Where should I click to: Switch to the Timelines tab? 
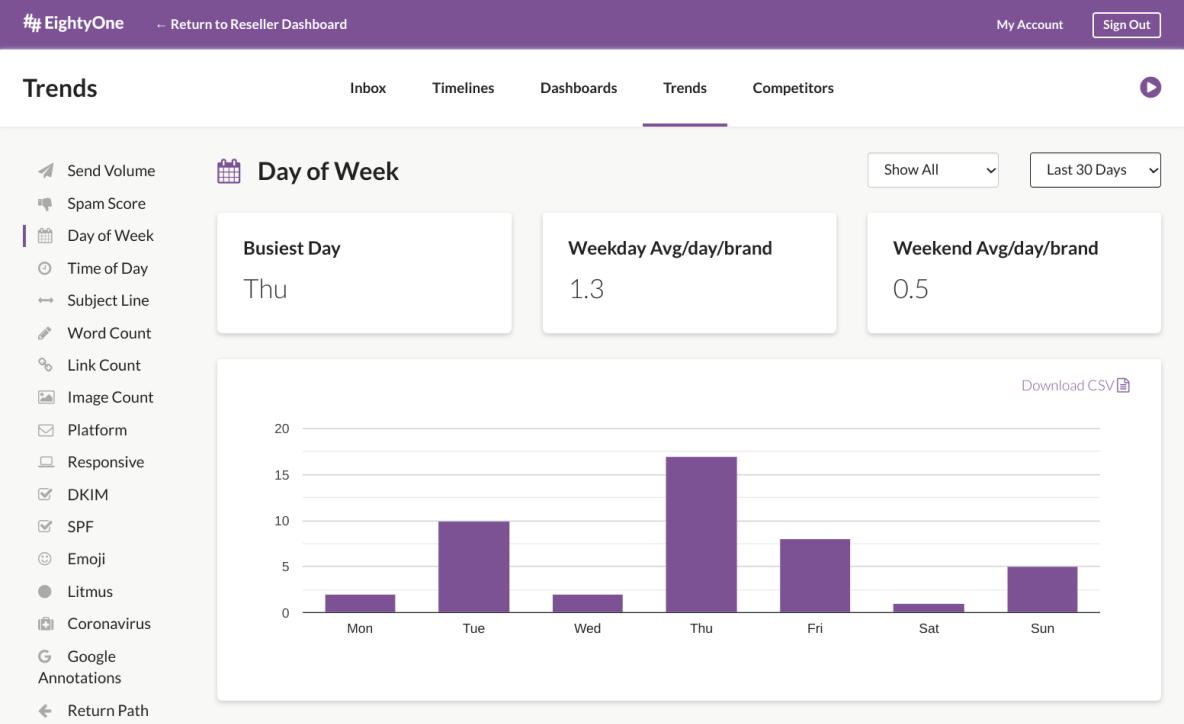pos(463,88)
